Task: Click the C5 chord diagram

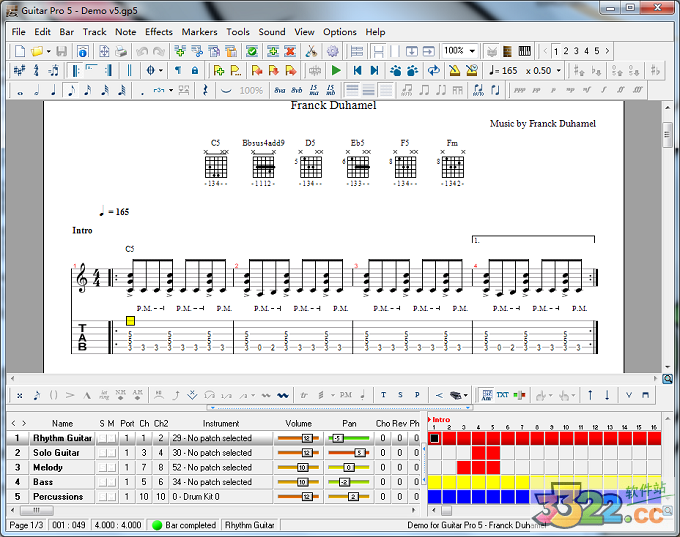Action: click(216, 164)
